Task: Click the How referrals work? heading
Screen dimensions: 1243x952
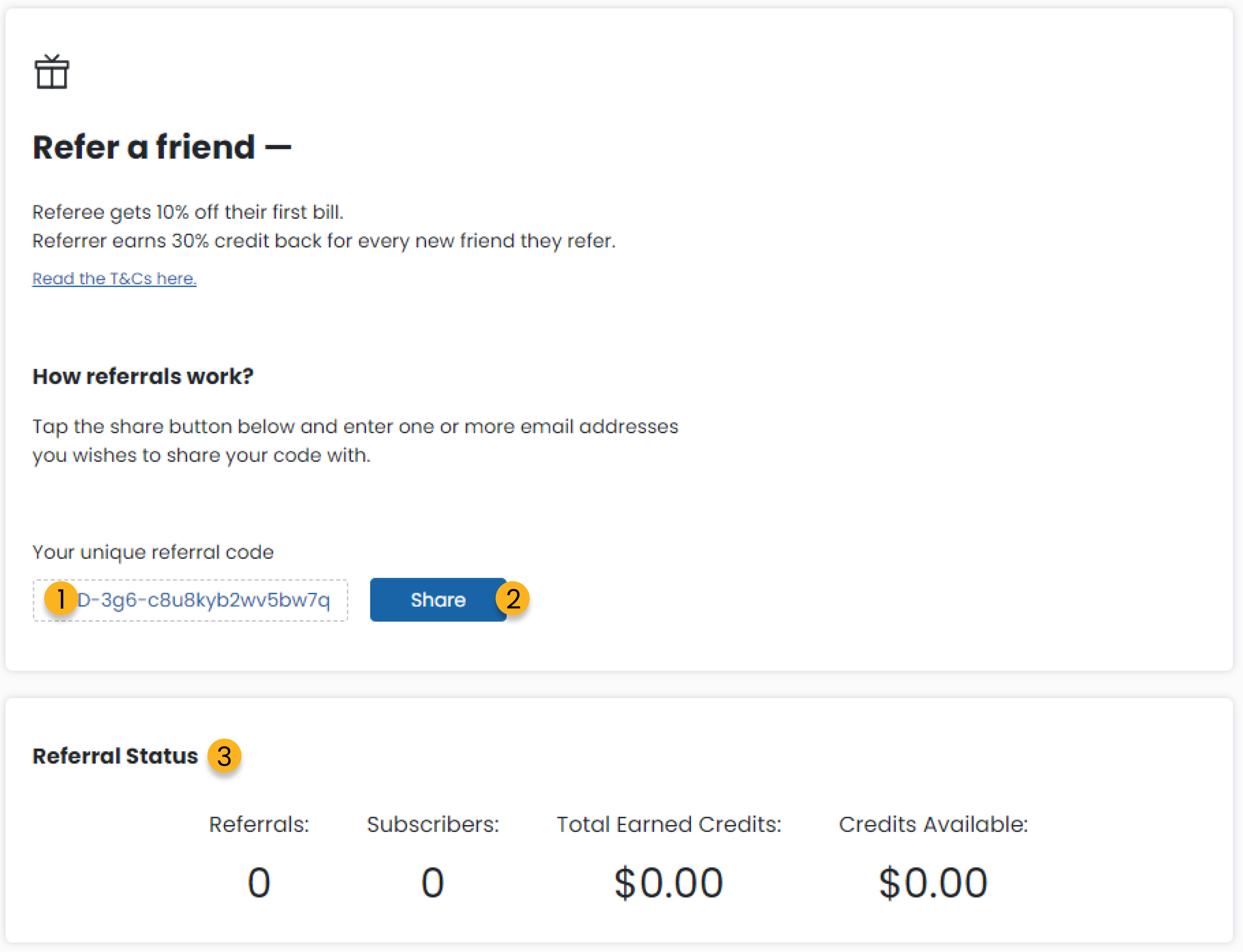Action: coord(143,376)
